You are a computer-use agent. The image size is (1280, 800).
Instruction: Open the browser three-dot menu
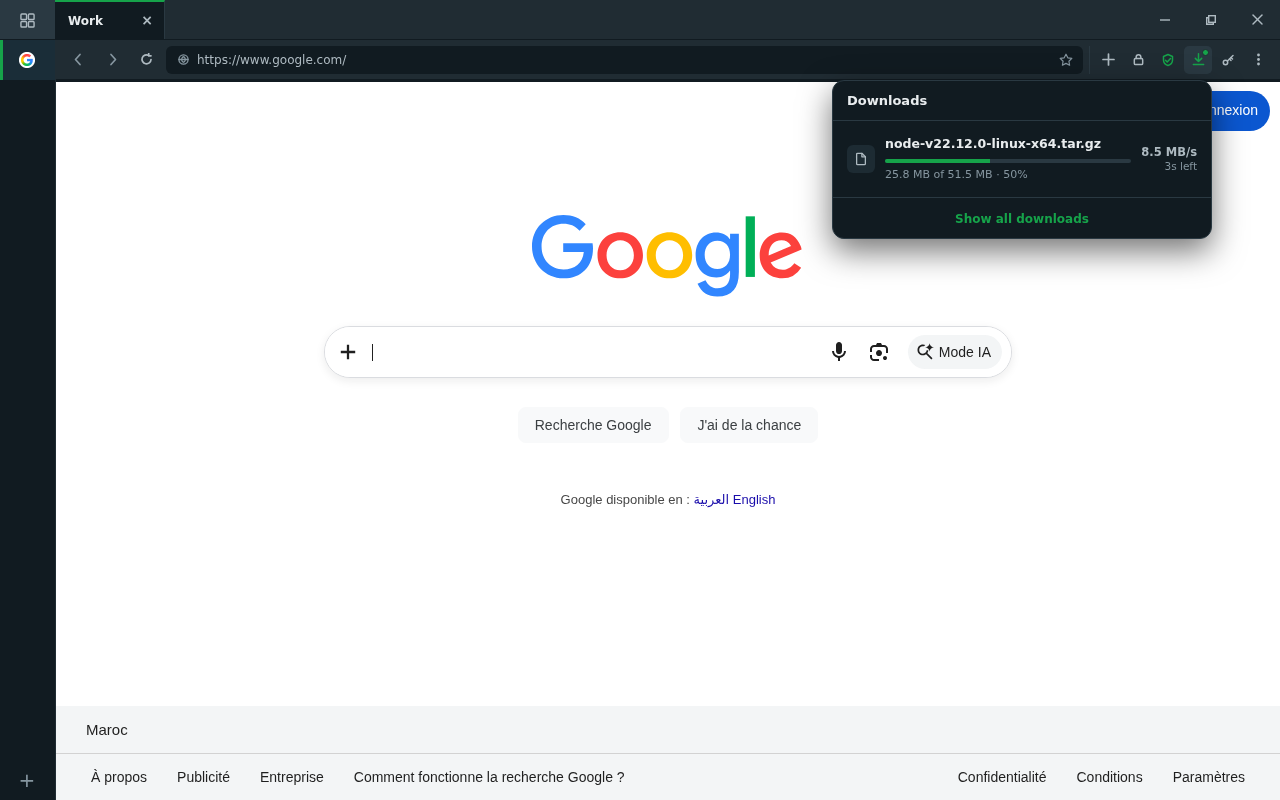pos(1258,60)
